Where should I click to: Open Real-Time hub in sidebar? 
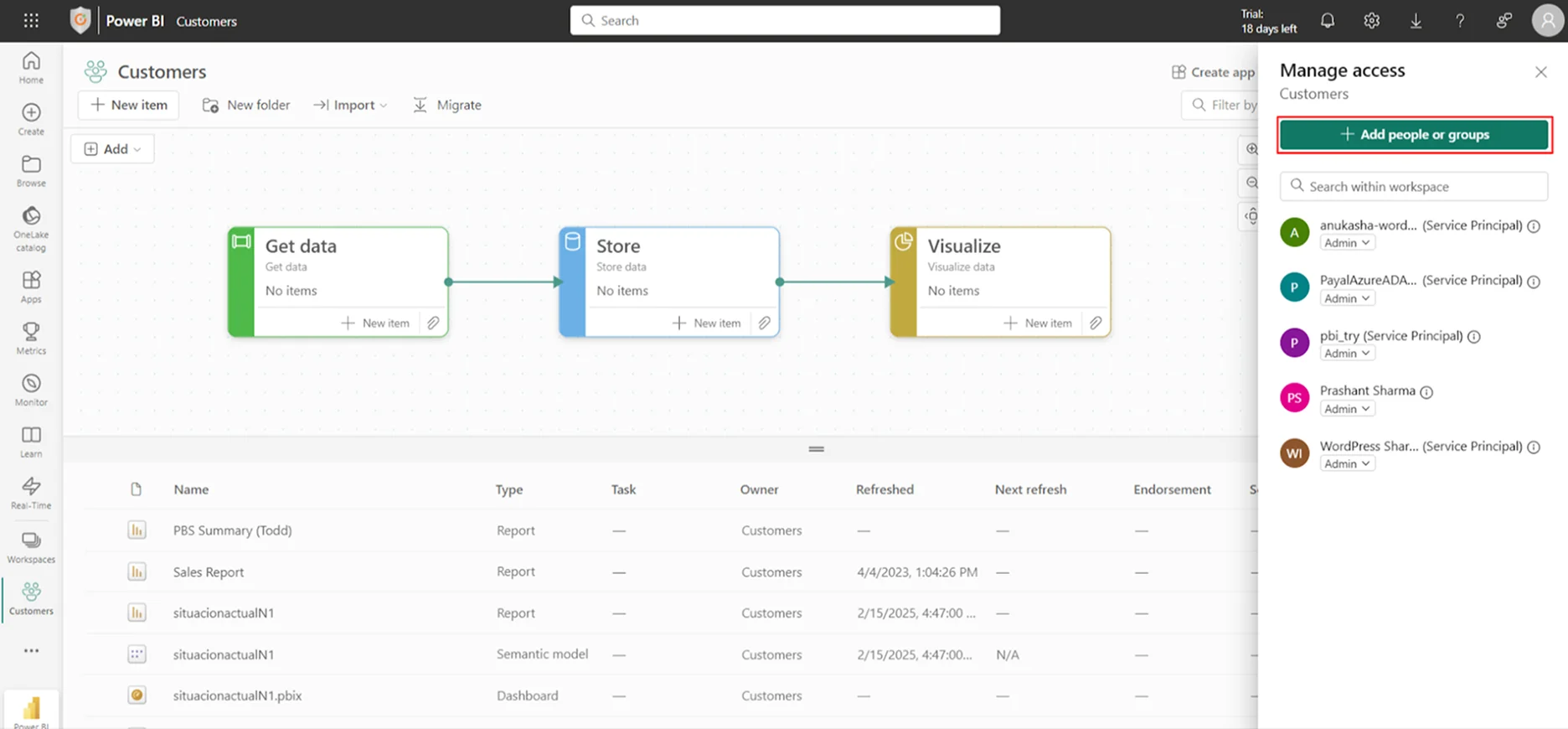click(x=31, y=494)
